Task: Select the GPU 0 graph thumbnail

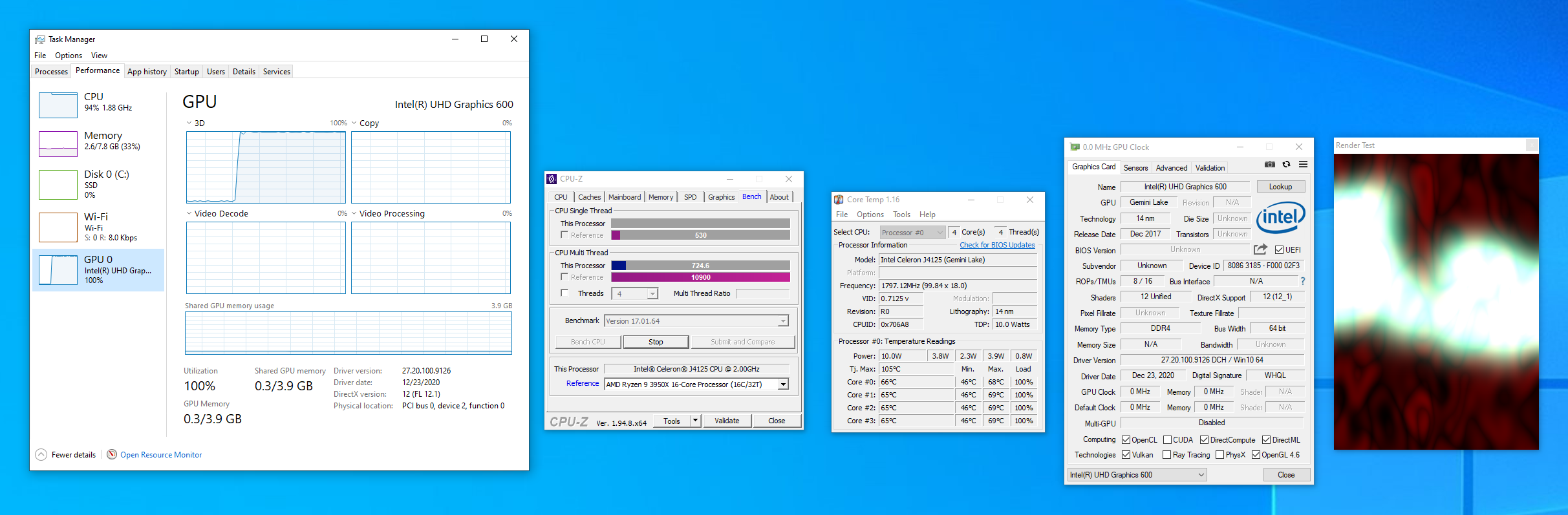Action: tap(58, 270)
